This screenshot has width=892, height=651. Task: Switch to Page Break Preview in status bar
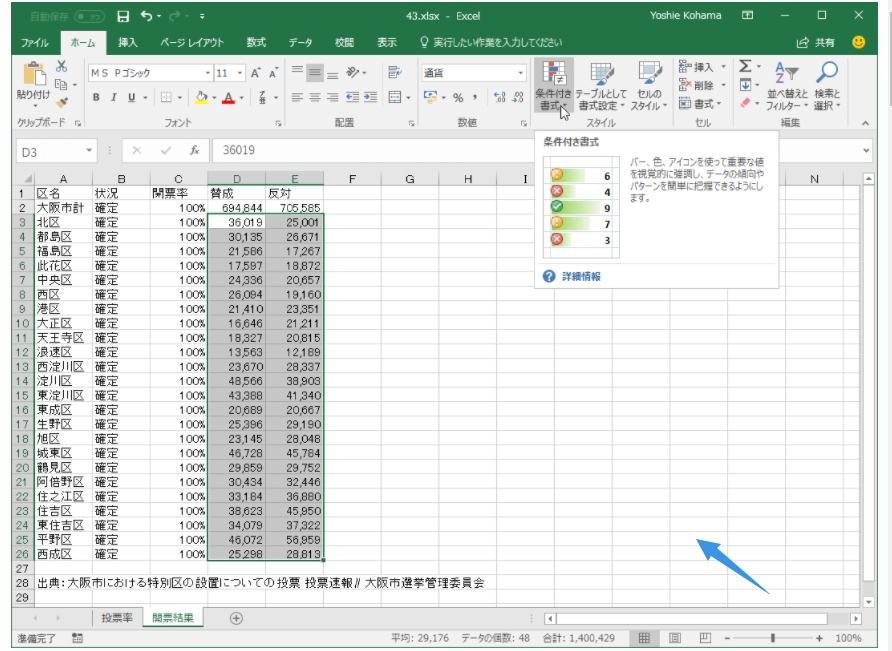click(x=705, y=638)
